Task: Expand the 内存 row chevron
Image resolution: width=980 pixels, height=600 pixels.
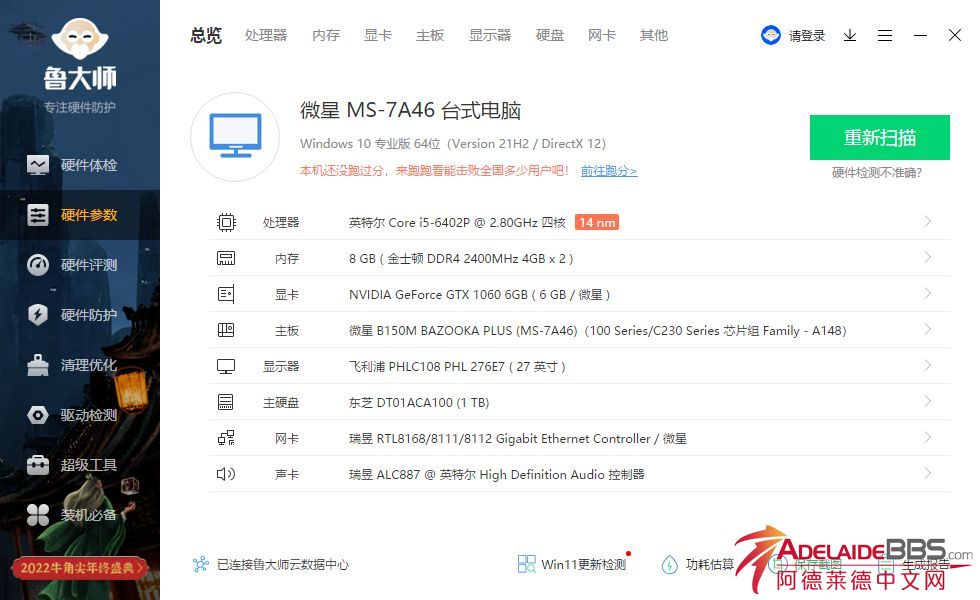Action: pos(928,258)
